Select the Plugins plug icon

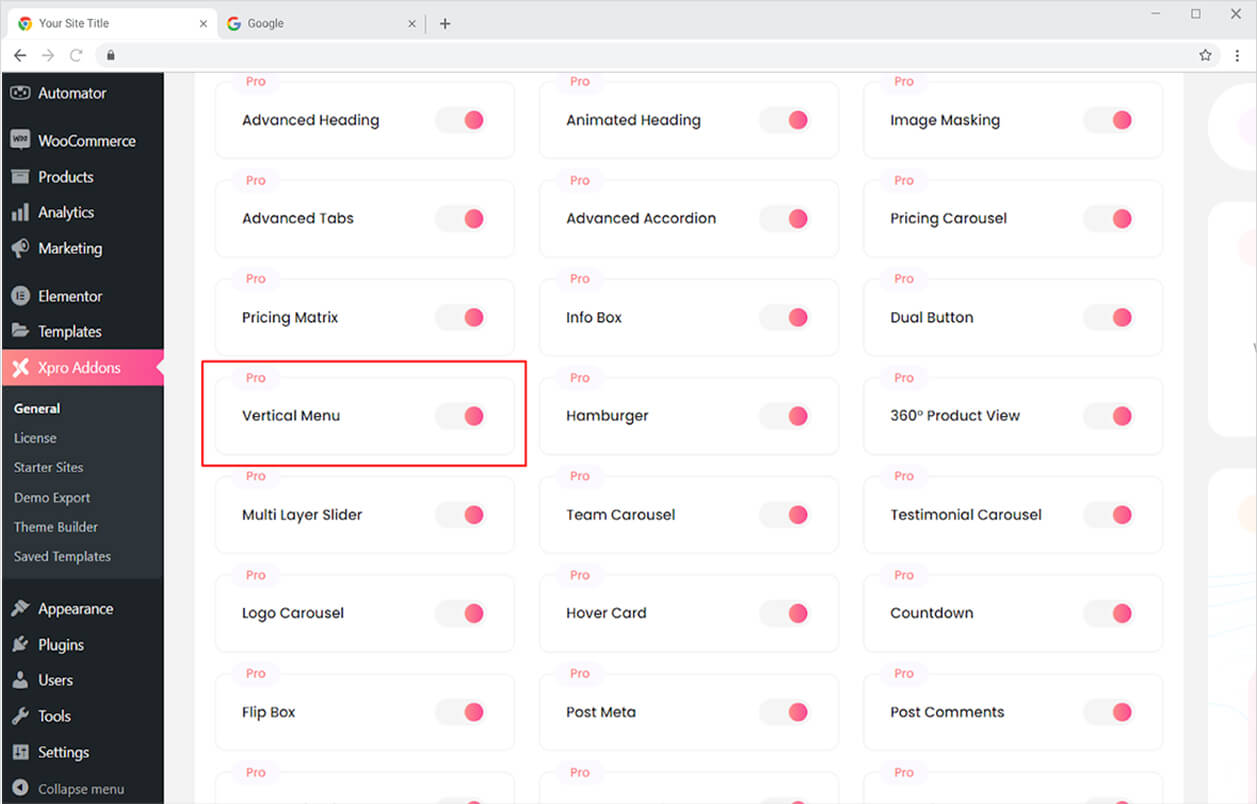tap(20, 644)
